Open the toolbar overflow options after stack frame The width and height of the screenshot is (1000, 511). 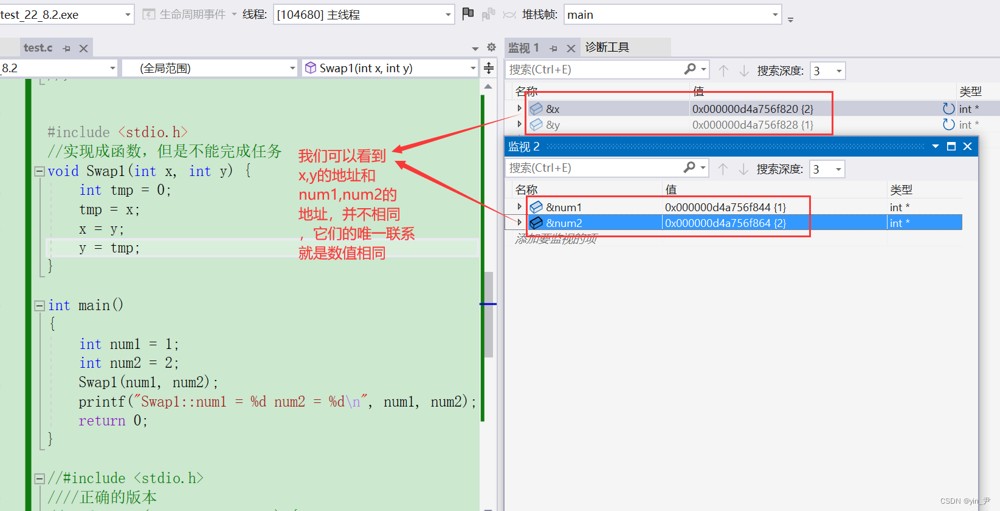tap(790, 19)
